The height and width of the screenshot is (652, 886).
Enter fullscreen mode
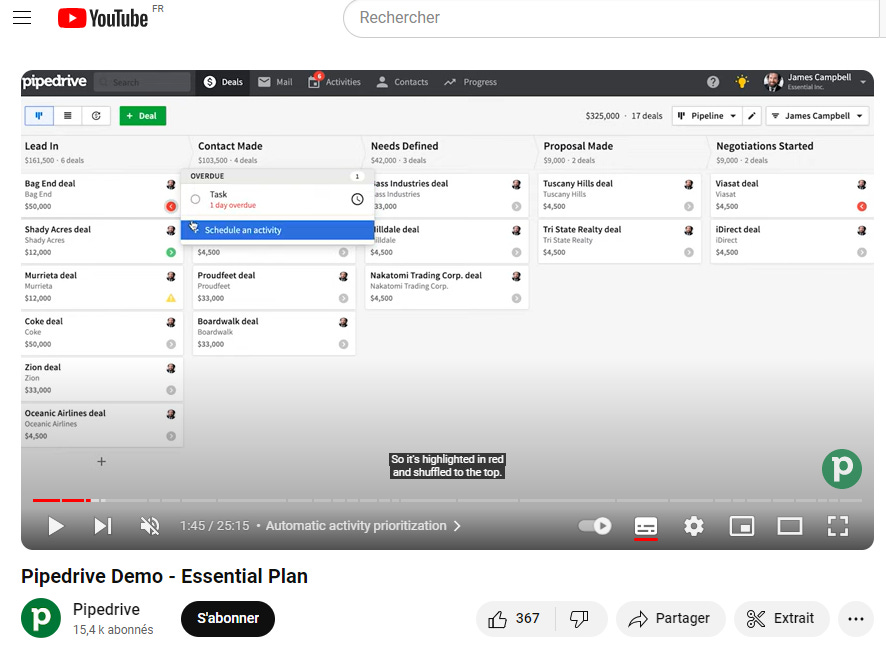837,526
